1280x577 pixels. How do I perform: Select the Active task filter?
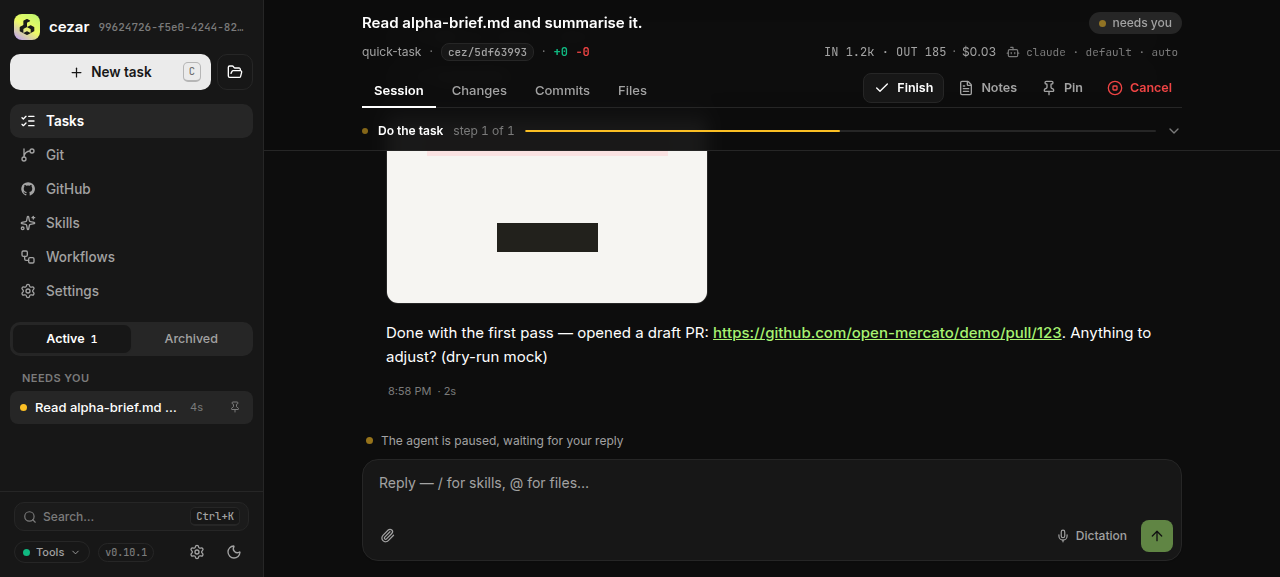point(72,339)
